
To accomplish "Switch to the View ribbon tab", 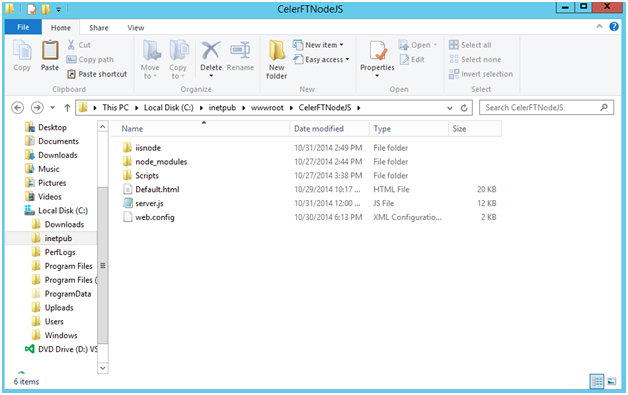I will coord(135,28).
